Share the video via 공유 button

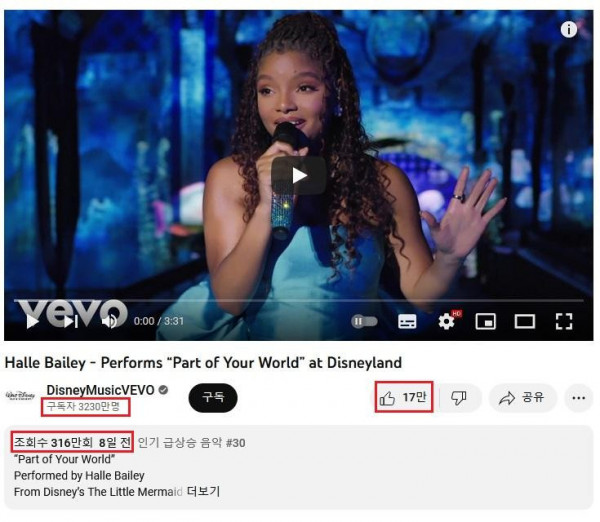click(x=522, y=398)
